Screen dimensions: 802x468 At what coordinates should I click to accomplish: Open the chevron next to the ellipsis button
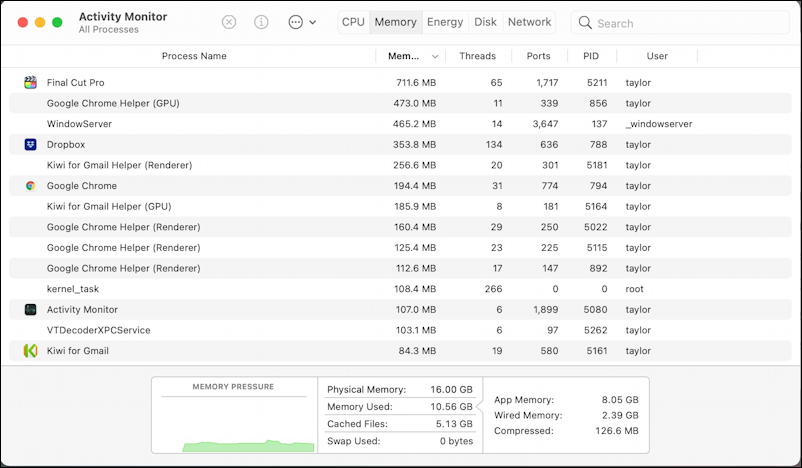(313, 23)
